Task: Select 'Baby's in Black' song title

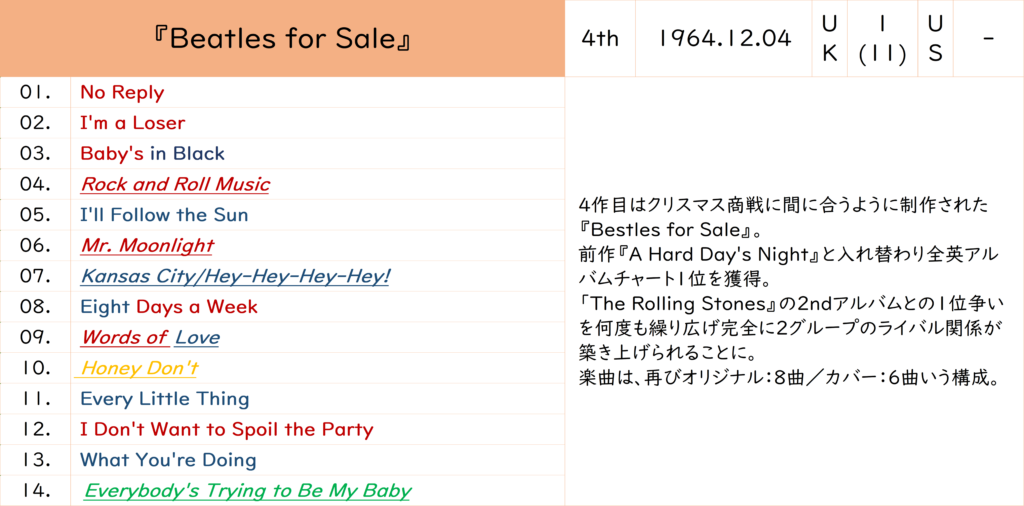Action: (x=152, y=153)
